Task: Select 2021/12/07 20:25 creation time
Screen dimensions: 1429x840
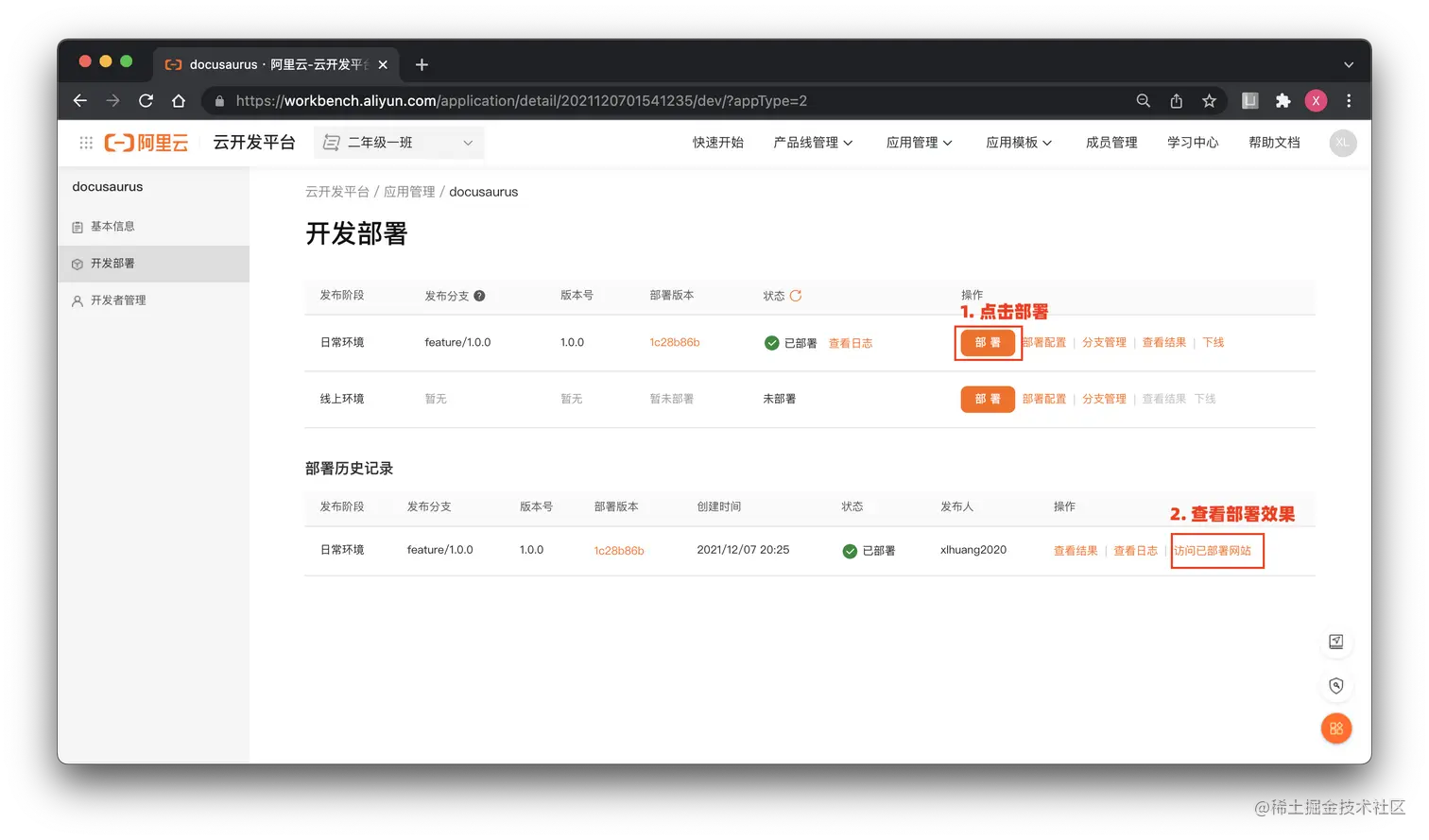Action: [x=743, y=549]
